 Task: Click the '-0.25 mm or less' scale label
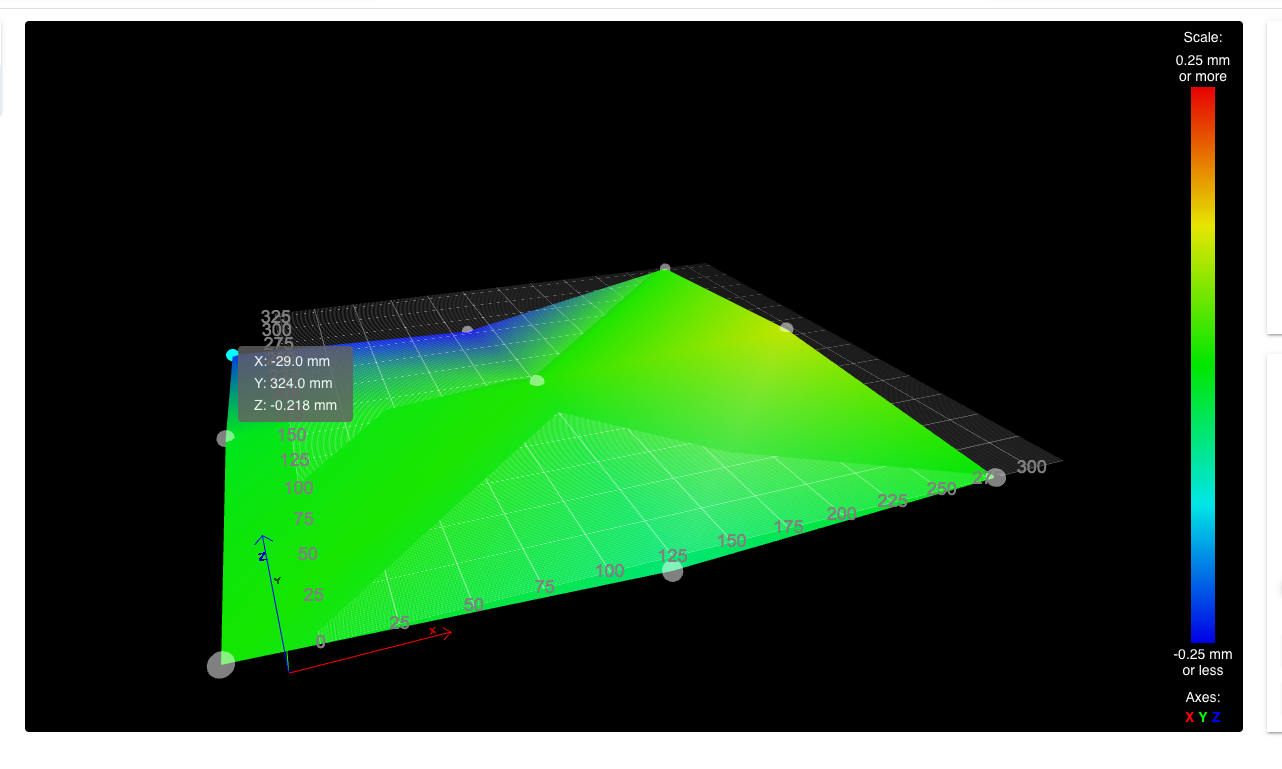[1203, 662]
